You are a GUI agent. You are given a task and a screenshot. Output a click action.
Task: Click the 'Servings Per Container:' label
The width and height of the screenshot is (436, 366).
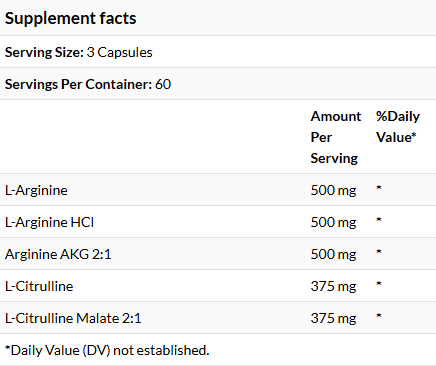[x=78, y=84]
